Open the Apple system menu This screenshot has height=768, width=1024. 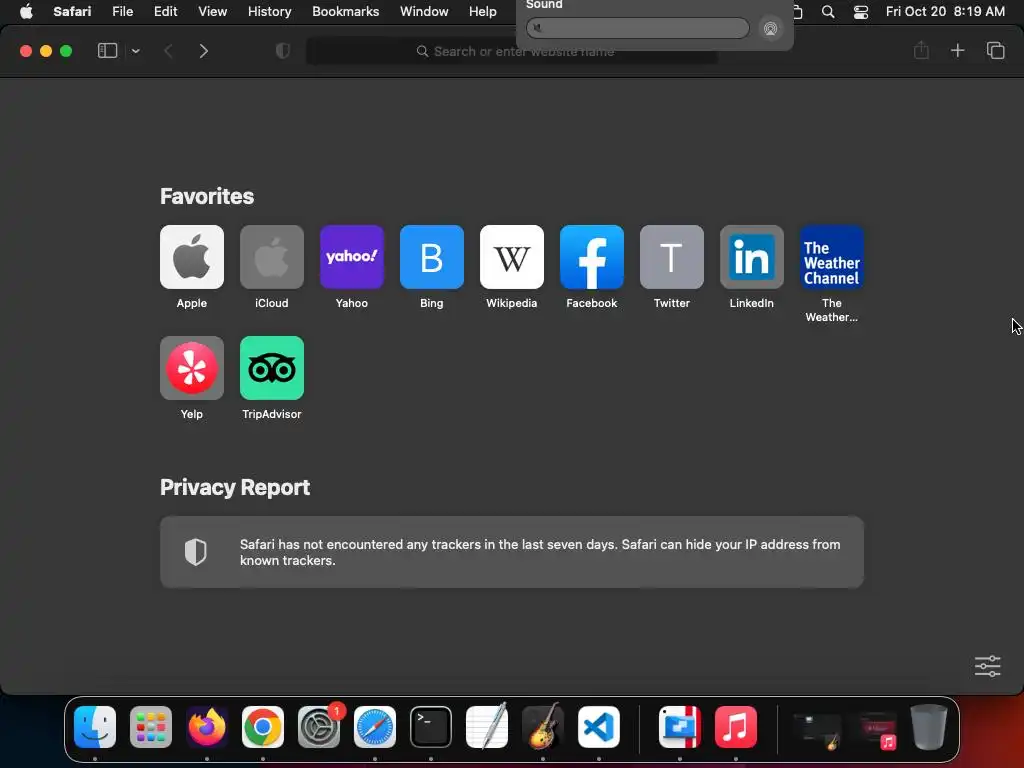[26, 12]
